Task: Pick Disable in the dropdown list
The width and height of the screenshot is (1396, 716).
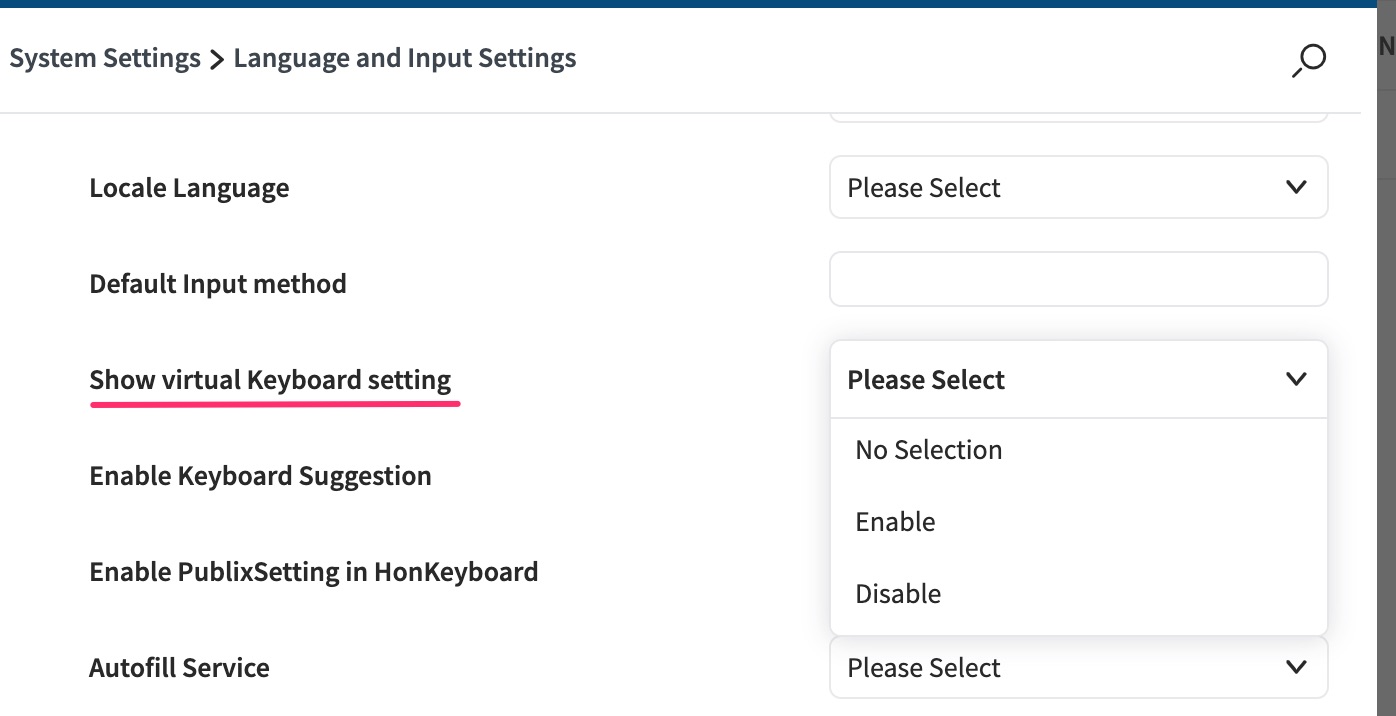Action: [898, 594]
